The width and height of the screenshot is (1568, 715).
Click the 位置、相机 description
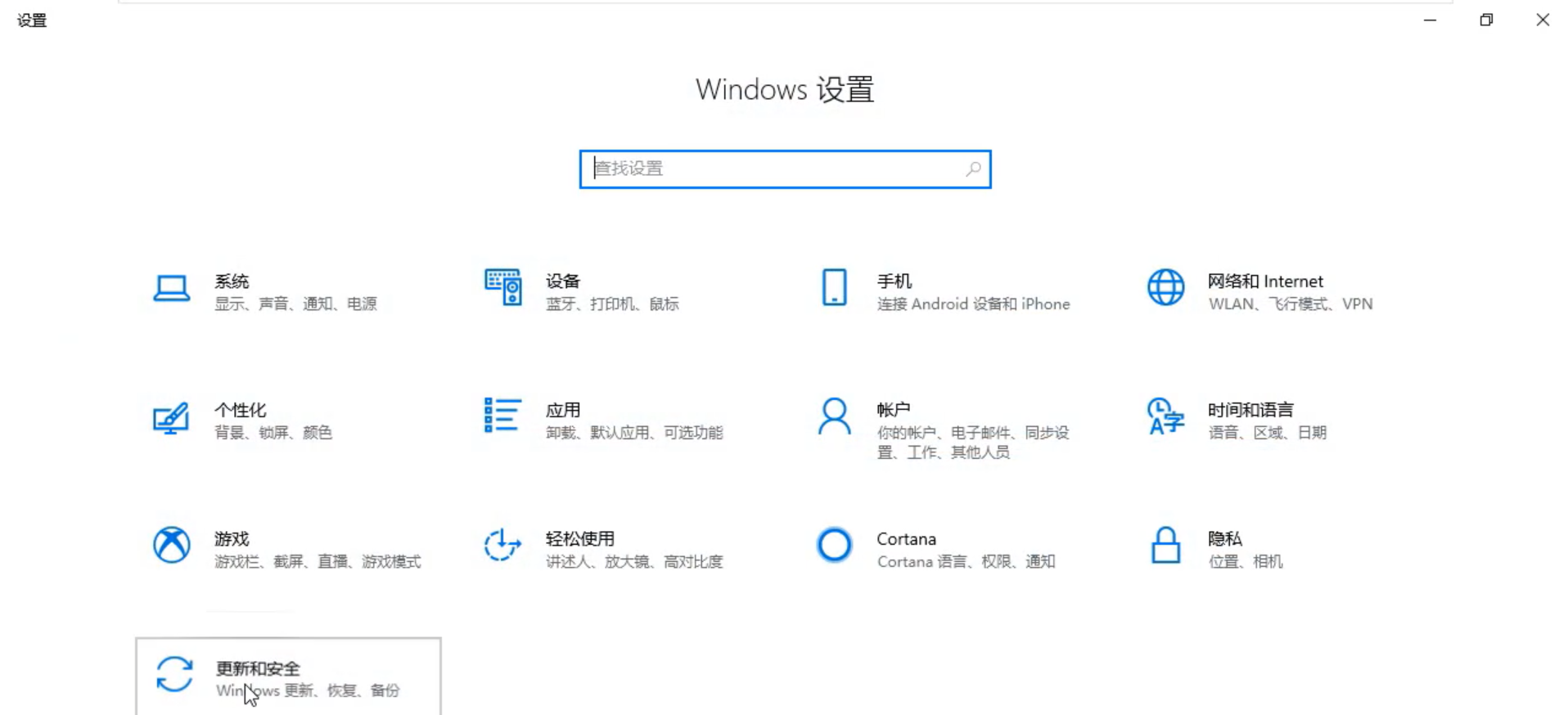1245,562
